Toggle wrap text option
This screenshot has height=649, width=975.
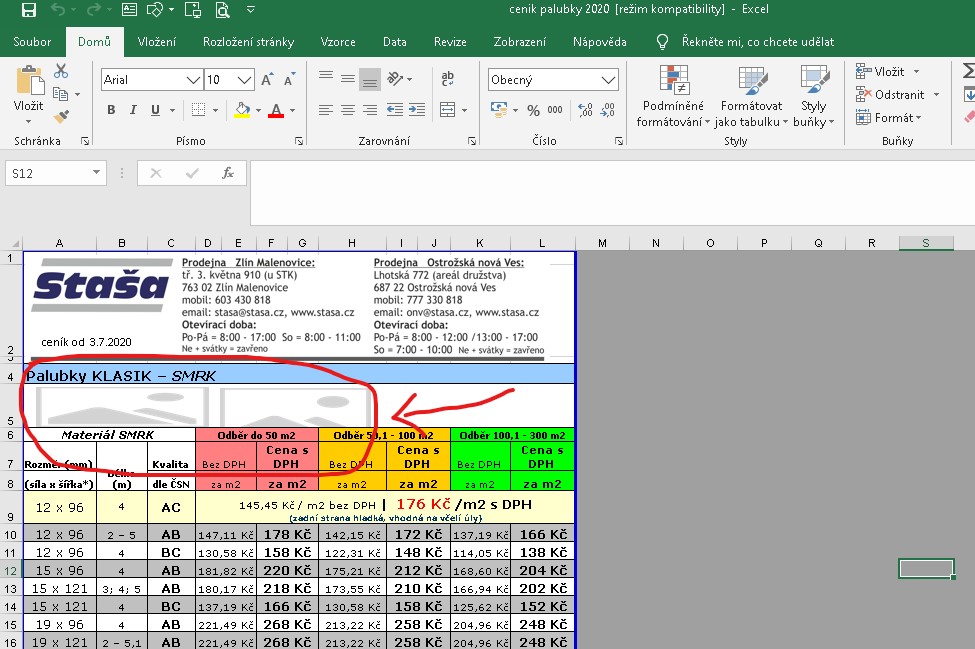coord(446,80)
